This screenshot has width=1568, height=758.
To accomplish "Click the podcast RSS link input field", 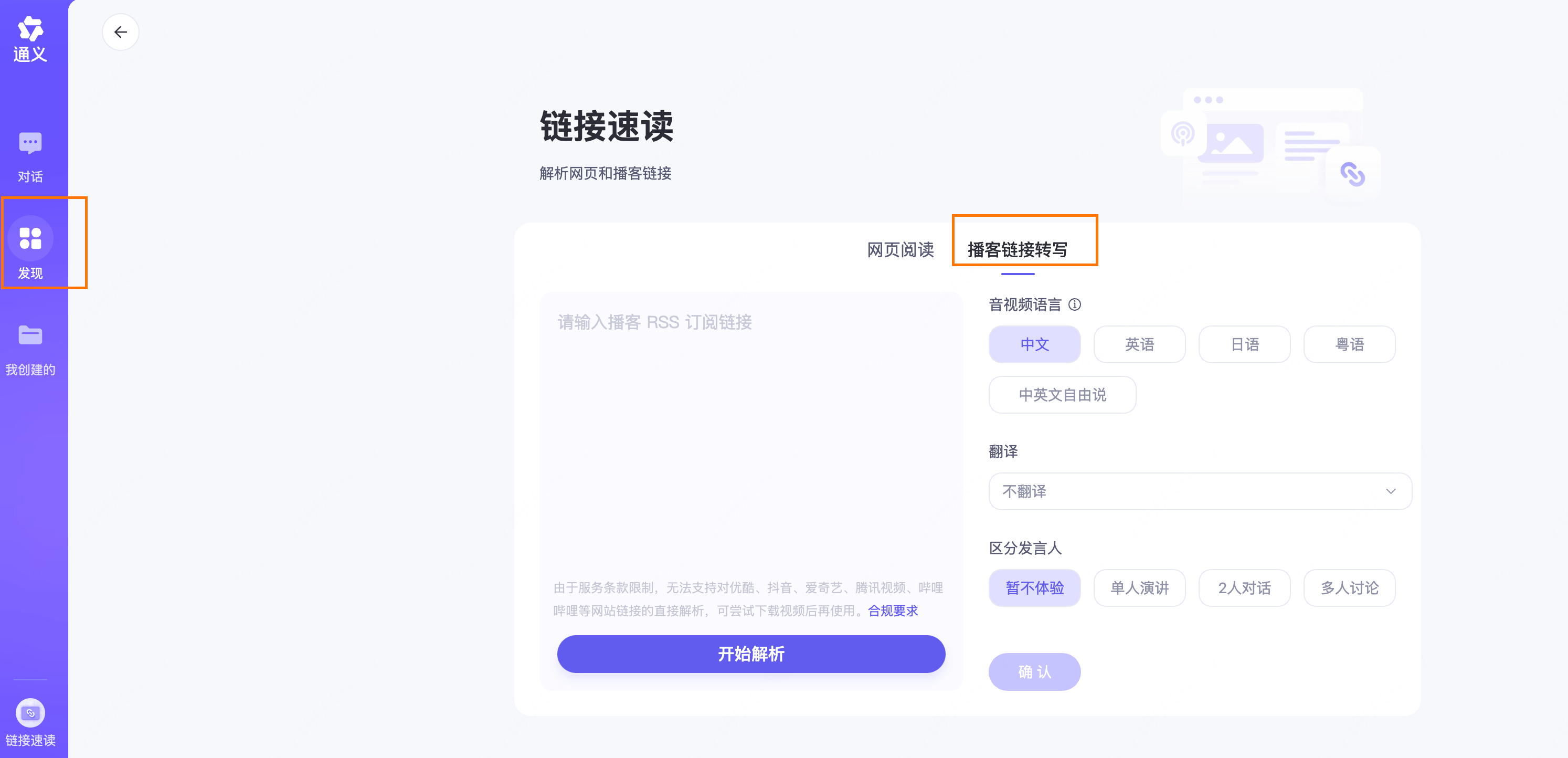I will pyautogui.click(x=750, y=426).
